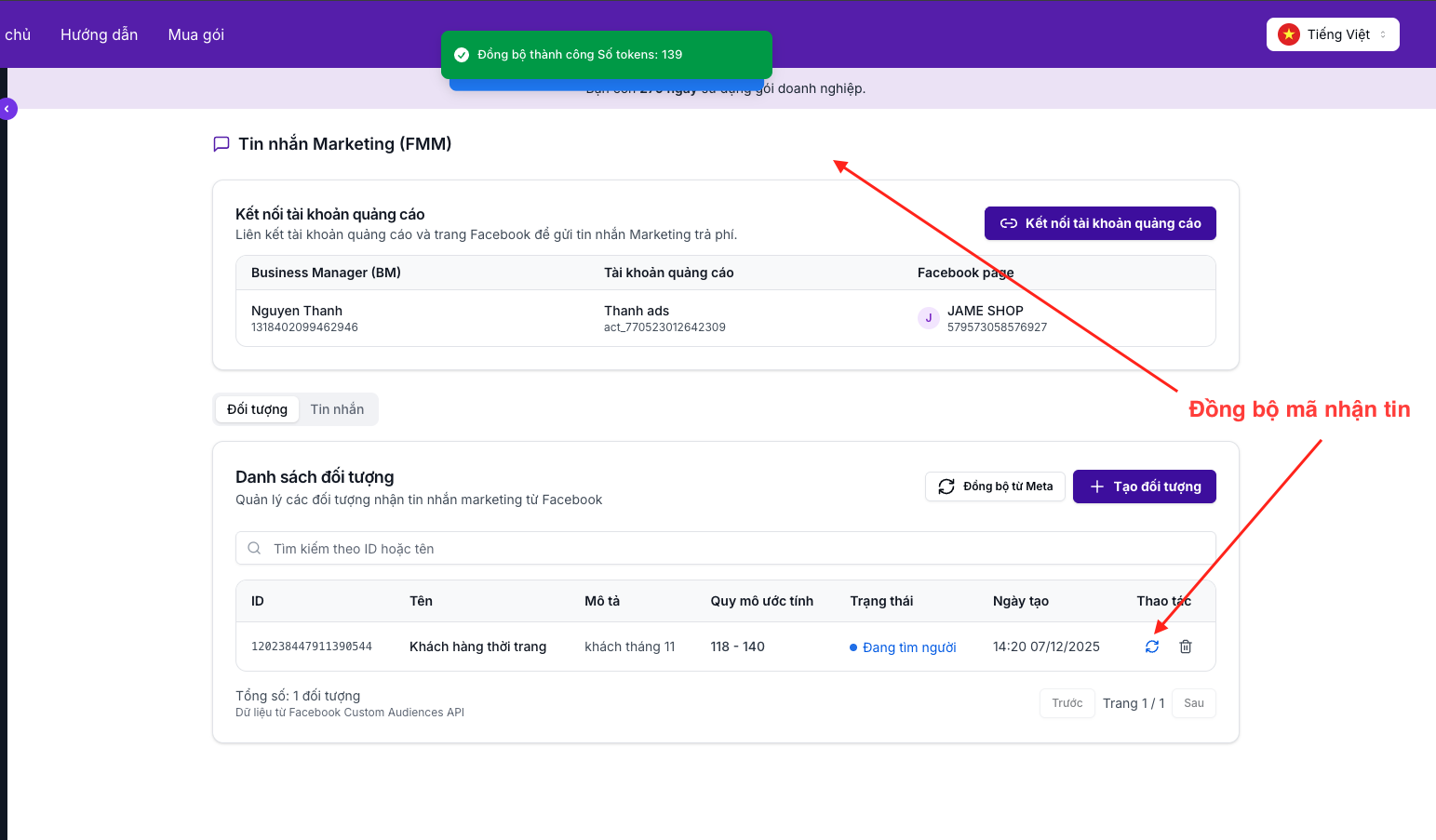Open the Mua gói menu
The image size is (1436, 840).
(x=195, y=34)
